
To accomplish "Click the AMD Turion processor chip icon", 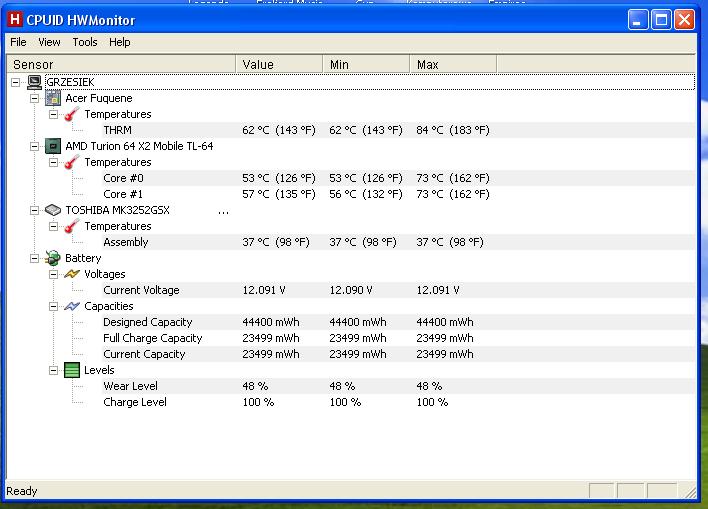I will pos(53,146).
